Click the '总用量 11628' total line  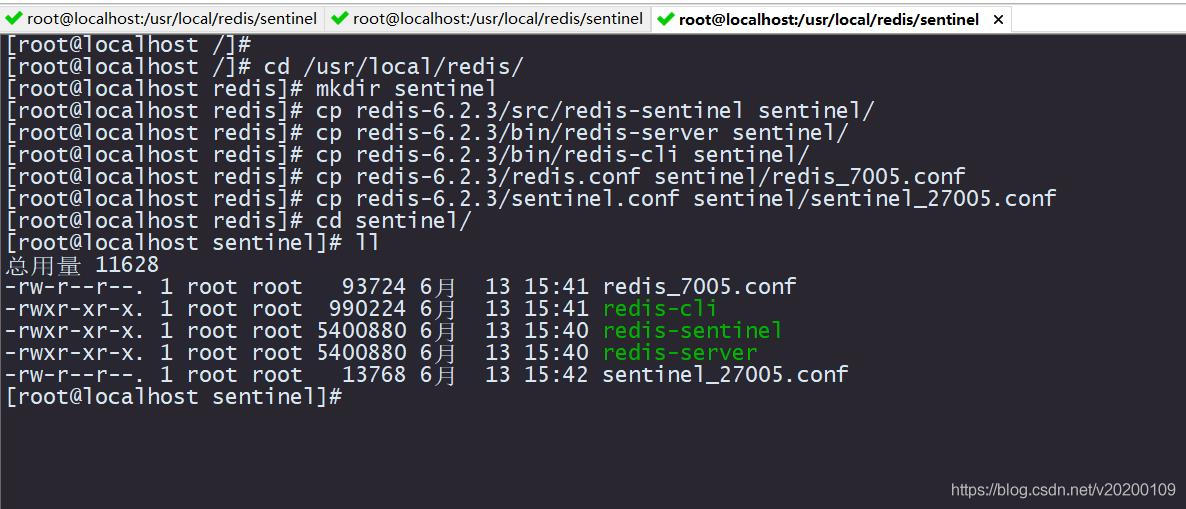pyautogui.click(x=82, y=265)
